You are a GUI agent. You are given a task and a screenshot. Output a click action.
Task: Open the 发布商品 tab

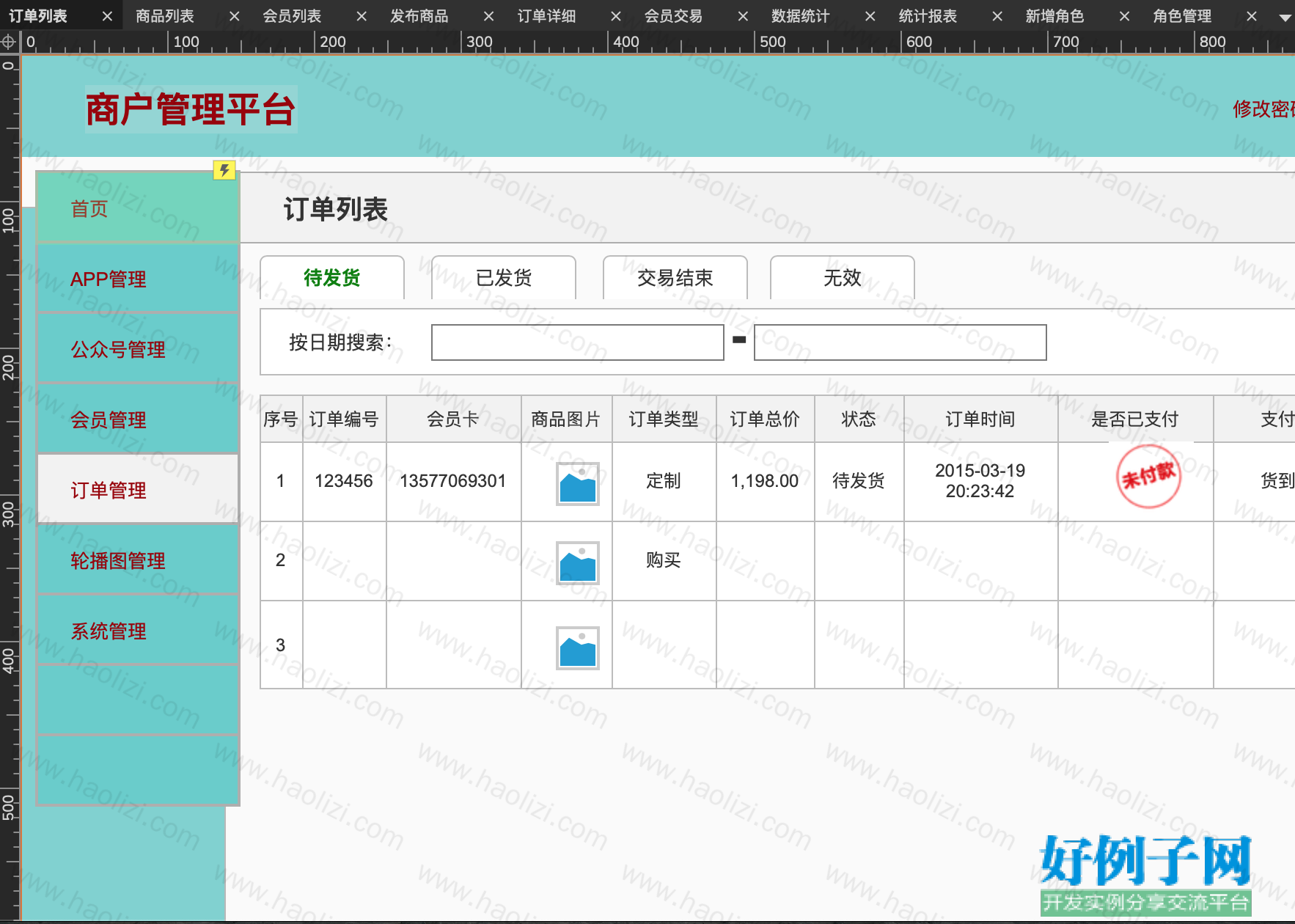pyautogui.click(x=419, y=15)
